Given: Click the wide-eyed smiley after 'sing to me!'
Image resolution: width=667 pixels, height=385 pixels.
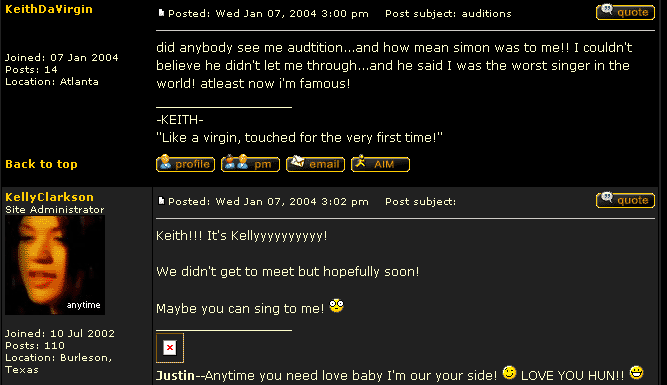Looking at the screenshot, I should 336,305.
